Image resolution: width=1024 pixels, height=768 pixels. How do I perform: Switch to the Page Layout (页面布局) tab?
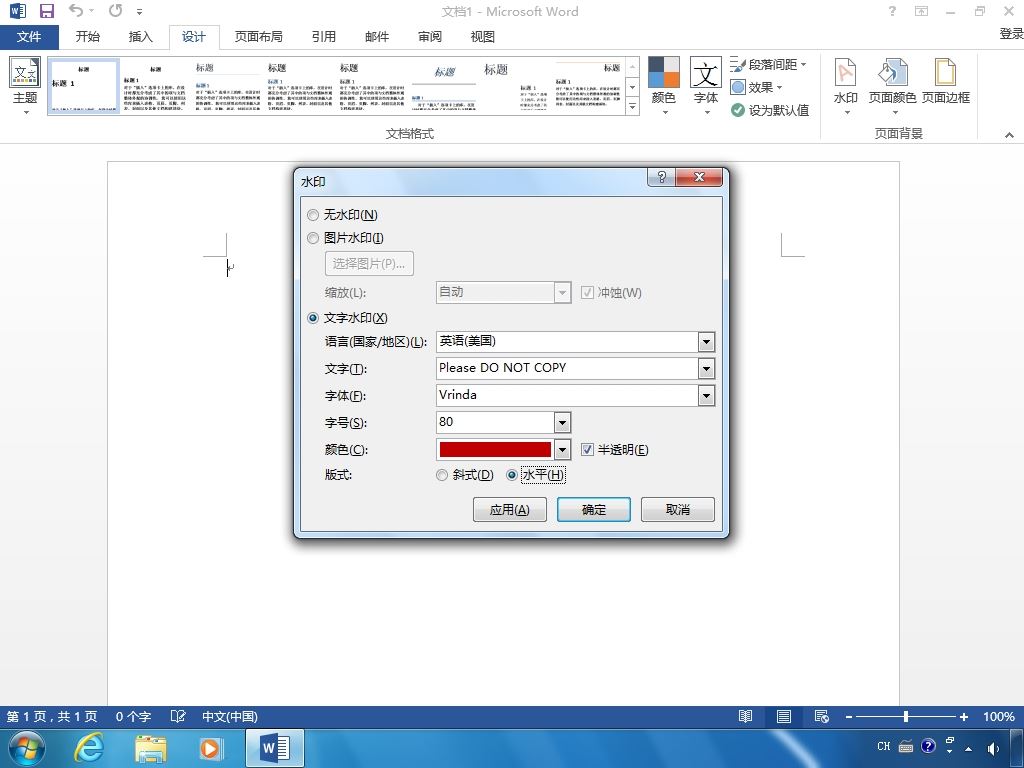coord(259,37)
